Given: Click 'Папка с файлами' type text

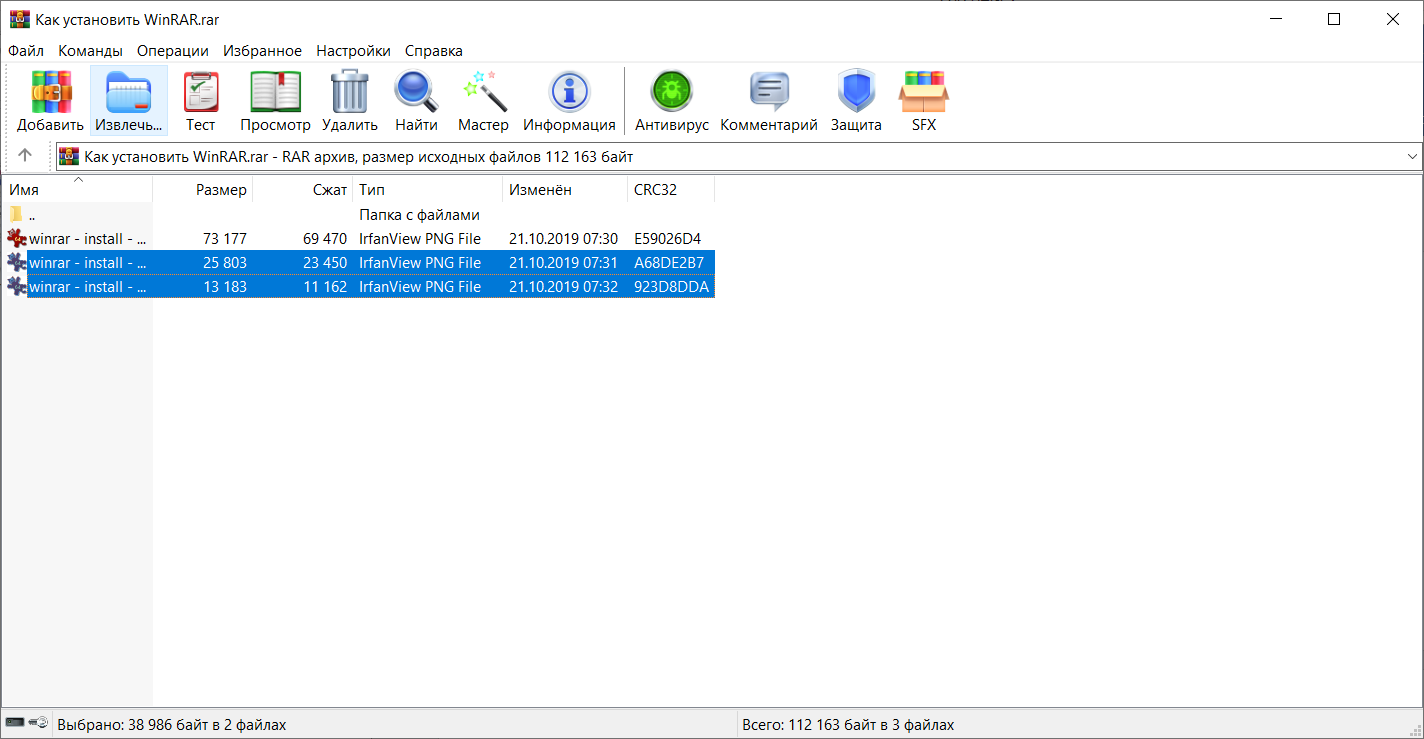Looking at the screenshot, I should (x=420, y=215).
